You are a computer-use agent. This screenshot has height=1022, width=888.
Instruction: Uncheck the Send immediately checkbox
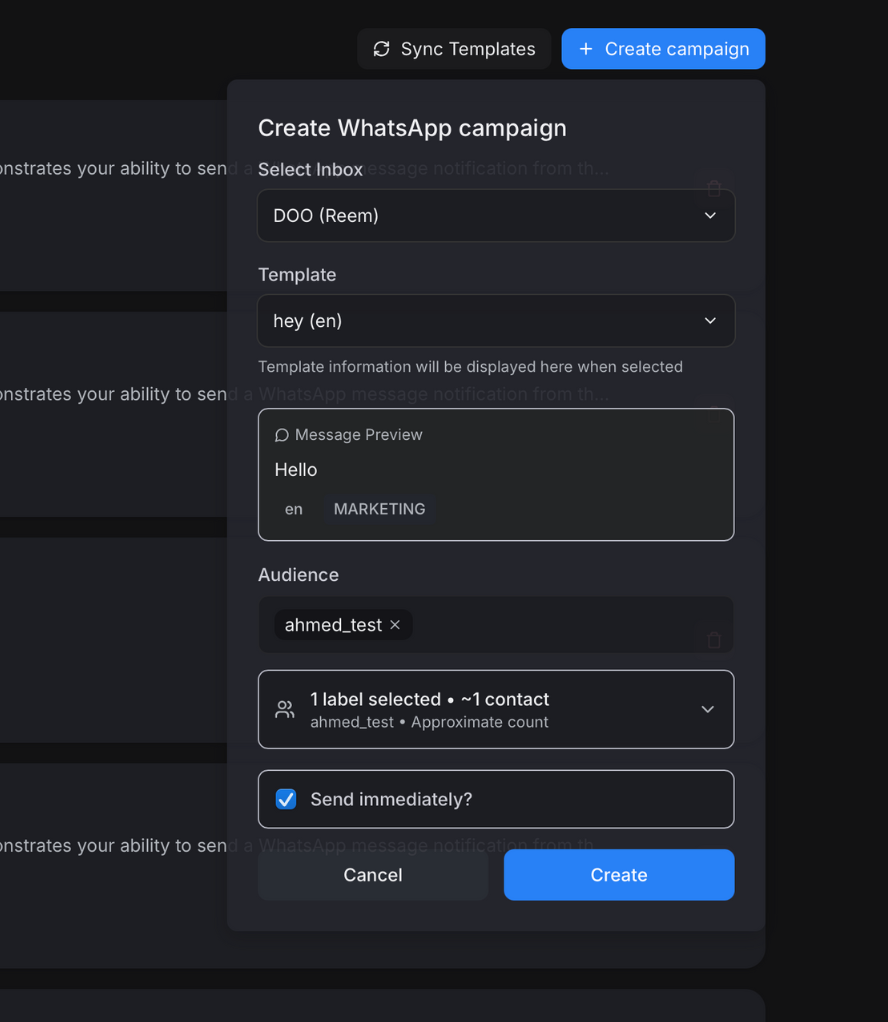pos(286,799)
